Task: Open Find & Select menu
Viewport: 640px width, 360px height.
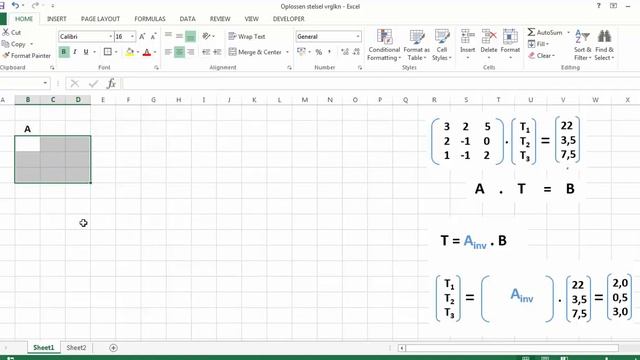Action: point(604,45)
